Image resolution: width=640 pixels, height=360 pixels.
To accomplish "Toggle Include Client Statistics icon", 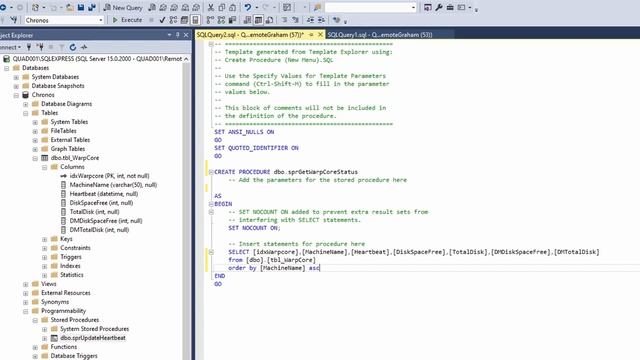I will (232, 20).
